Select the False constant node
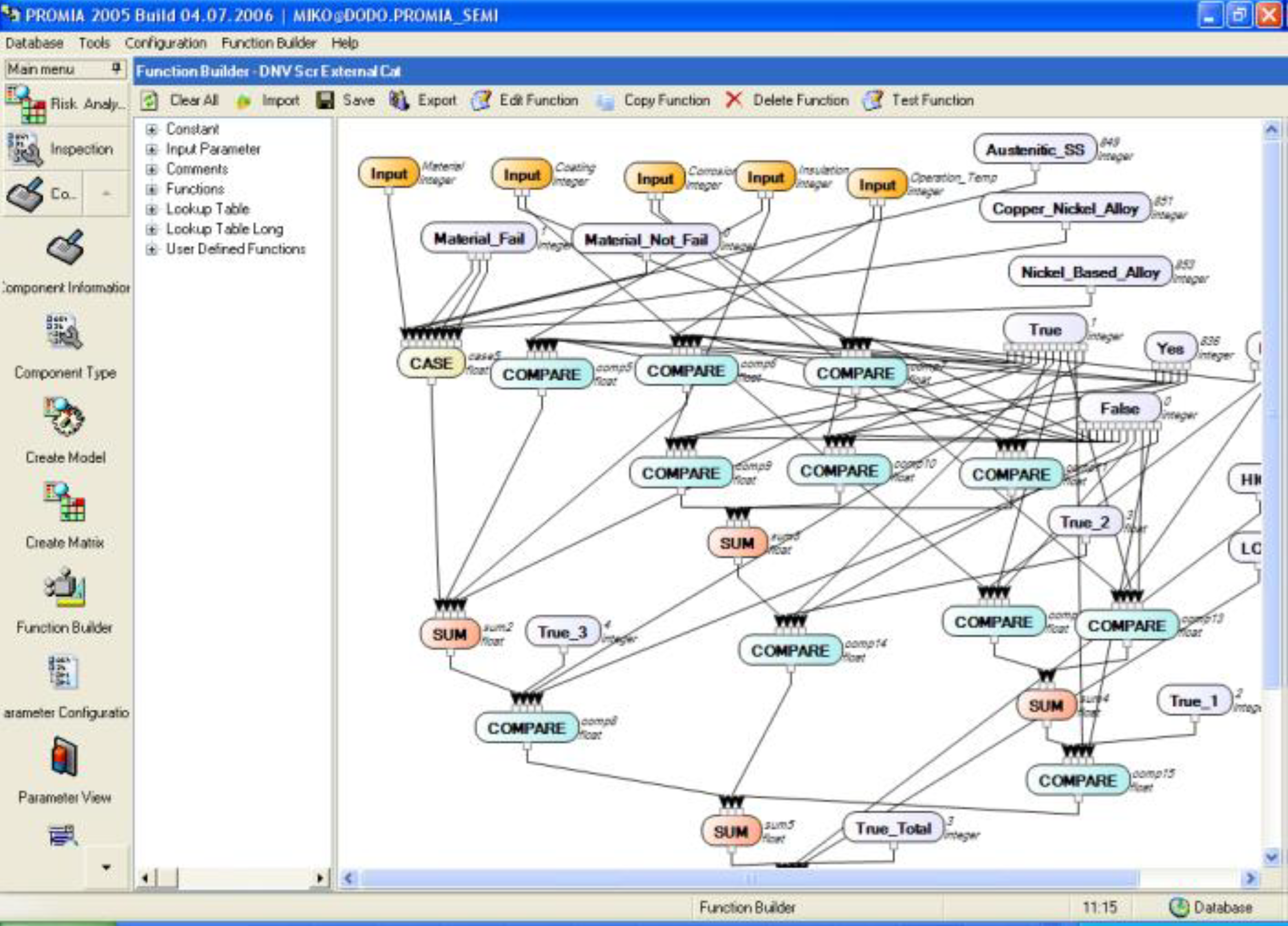The width and height of the screenshot is (1288, 926). (x=1119, y=408)
